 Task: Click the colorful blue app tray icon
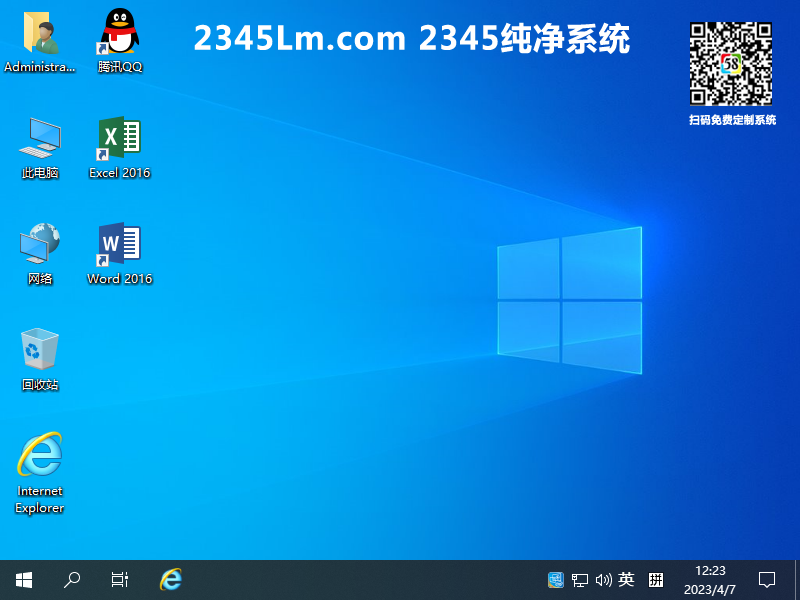[x=556, y=580]
